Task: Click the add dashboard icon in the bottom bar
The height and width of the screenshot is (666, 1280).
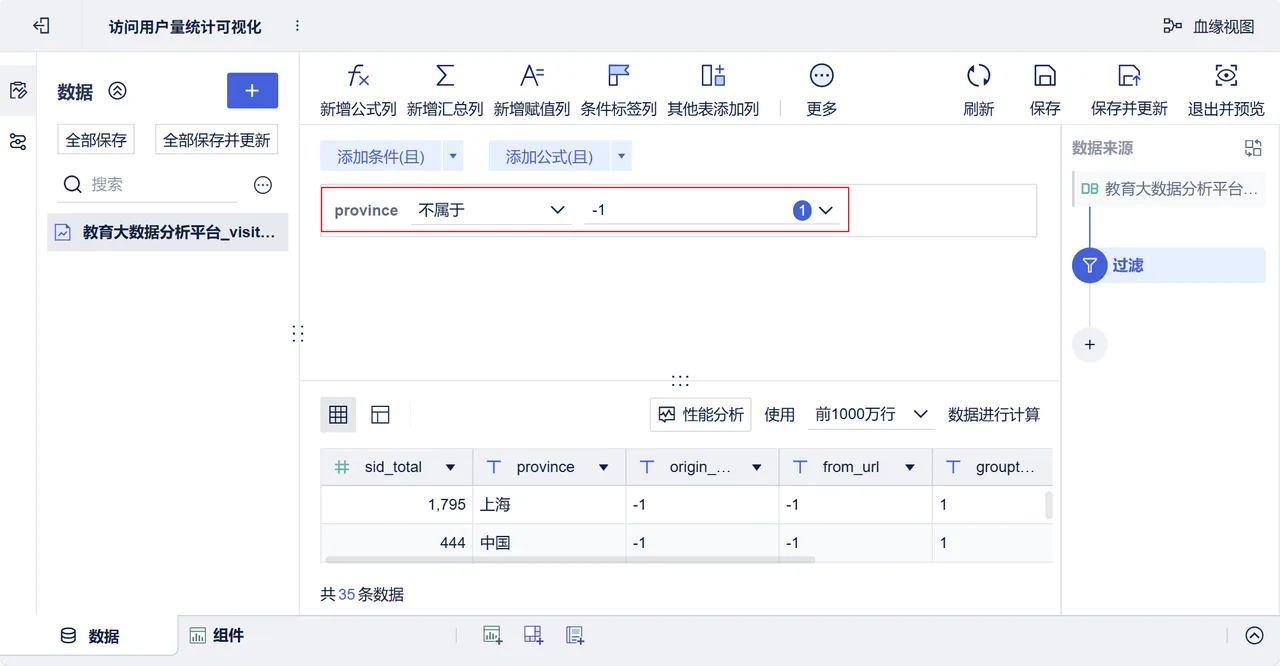Action: coord(533,635)
